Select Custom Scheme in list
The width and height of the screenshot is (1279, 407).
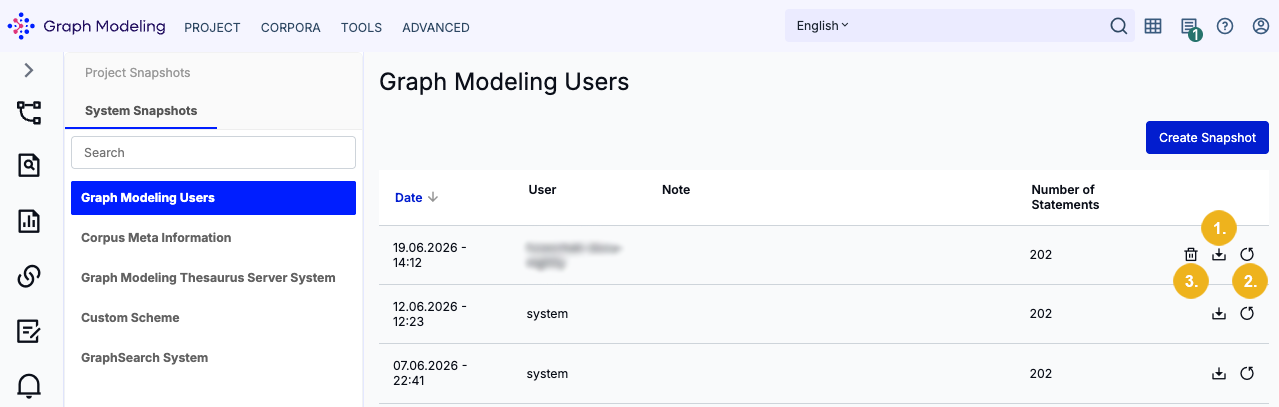pyautogui.click(x=130, y=318)
